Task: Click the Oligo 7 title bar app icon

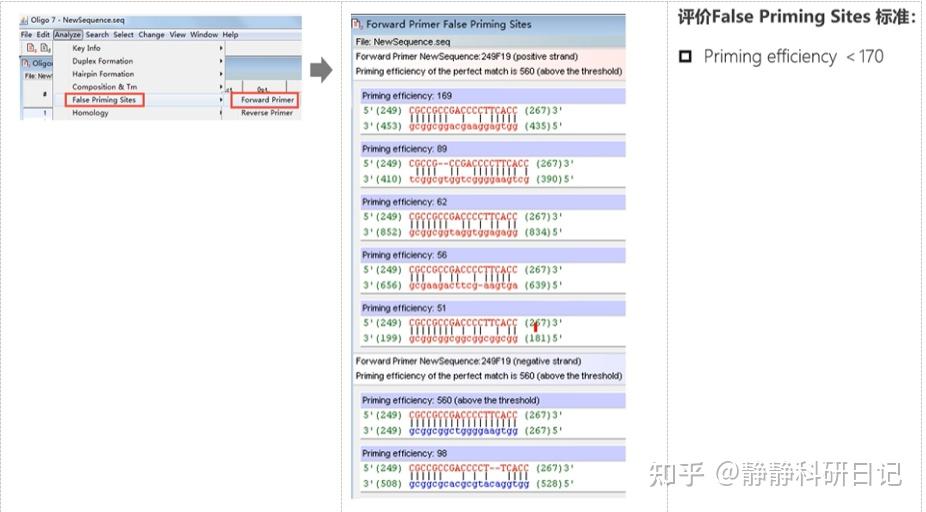Action: 24,20
